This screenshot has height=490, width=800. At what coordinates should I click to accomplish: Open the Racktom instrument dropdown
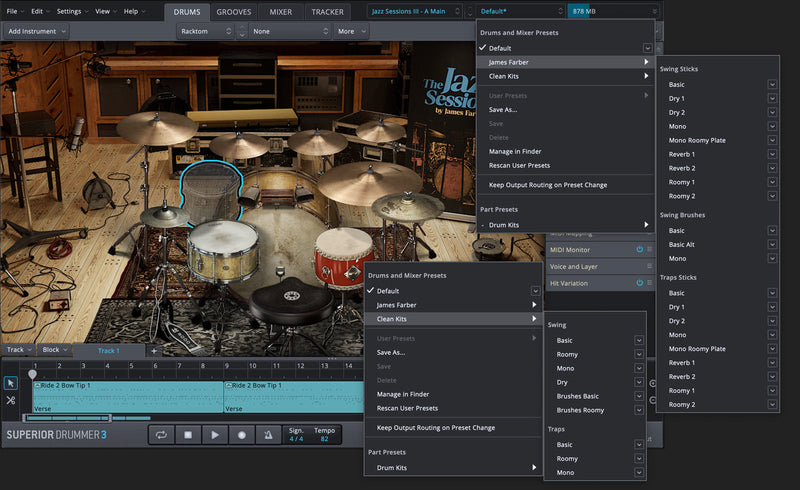pyautogui.click(x=206, y=31)
